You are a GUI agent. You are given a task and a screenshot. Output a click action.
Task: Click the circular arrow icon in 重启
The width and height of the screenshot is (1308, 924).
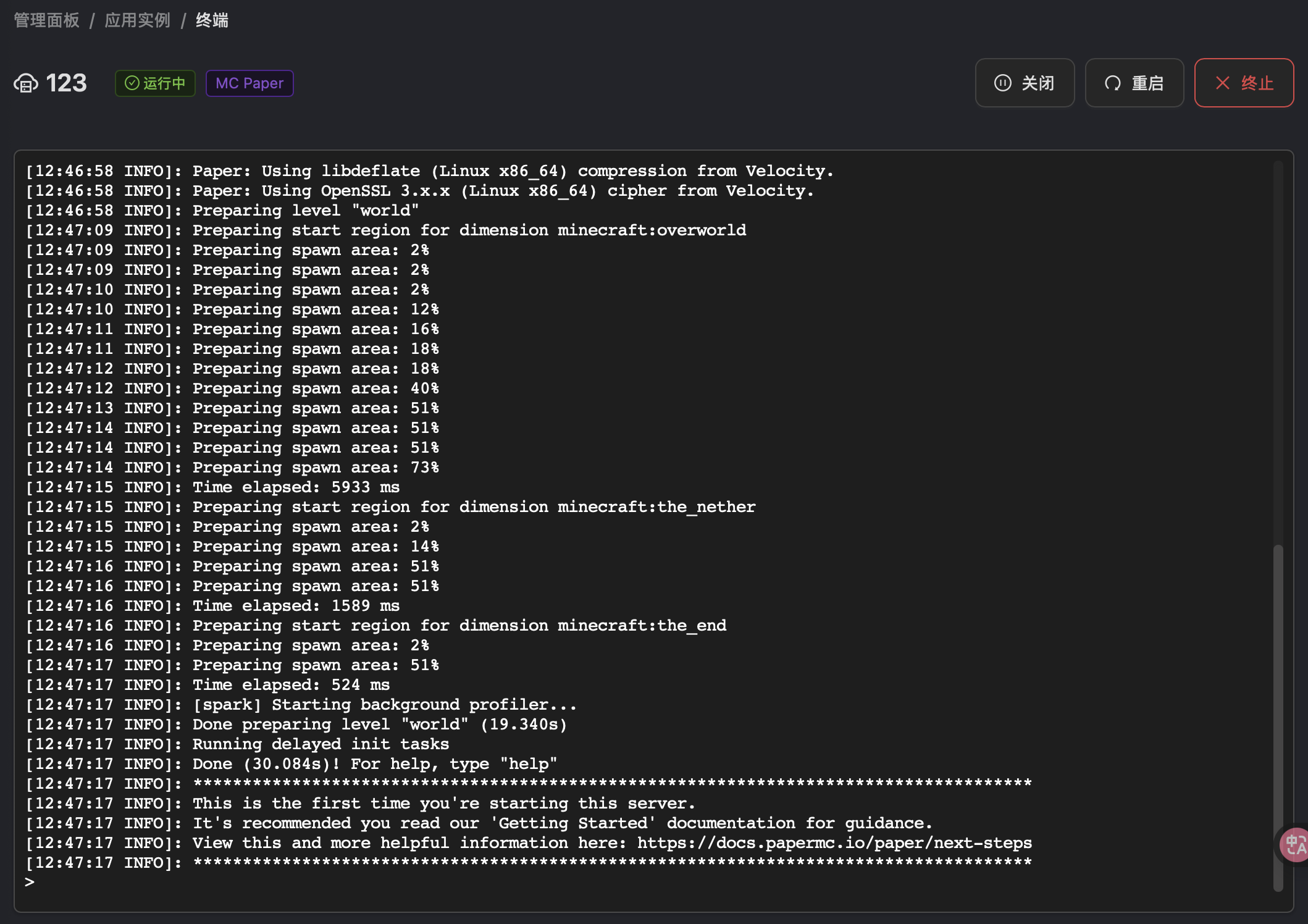[x=1112, y=83]
